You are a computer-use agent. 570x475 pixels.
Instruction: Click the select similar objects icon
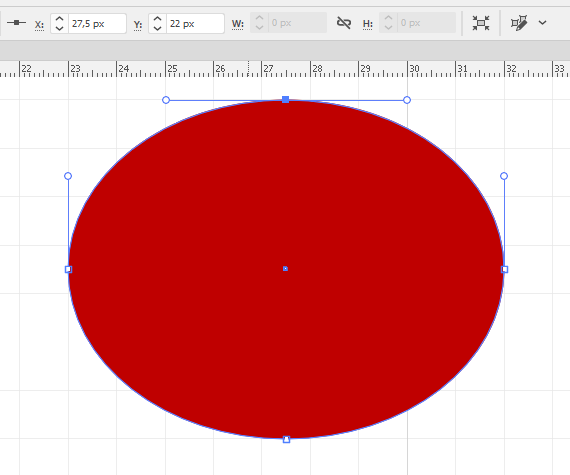click(x=519, y=23)
